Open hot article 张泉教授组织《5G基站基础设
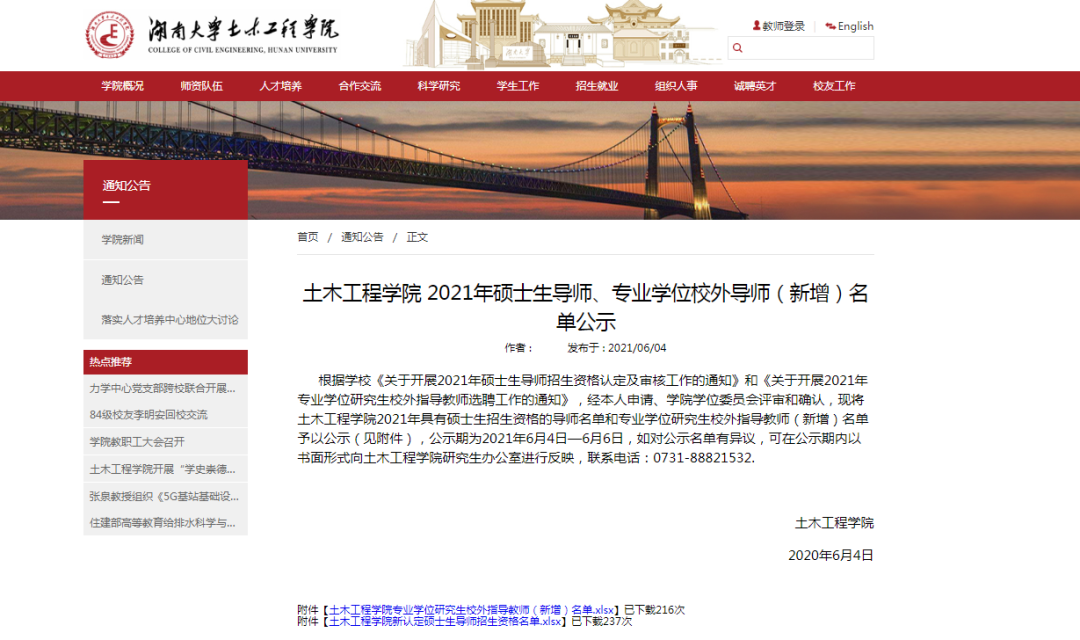 coord(164,496)
